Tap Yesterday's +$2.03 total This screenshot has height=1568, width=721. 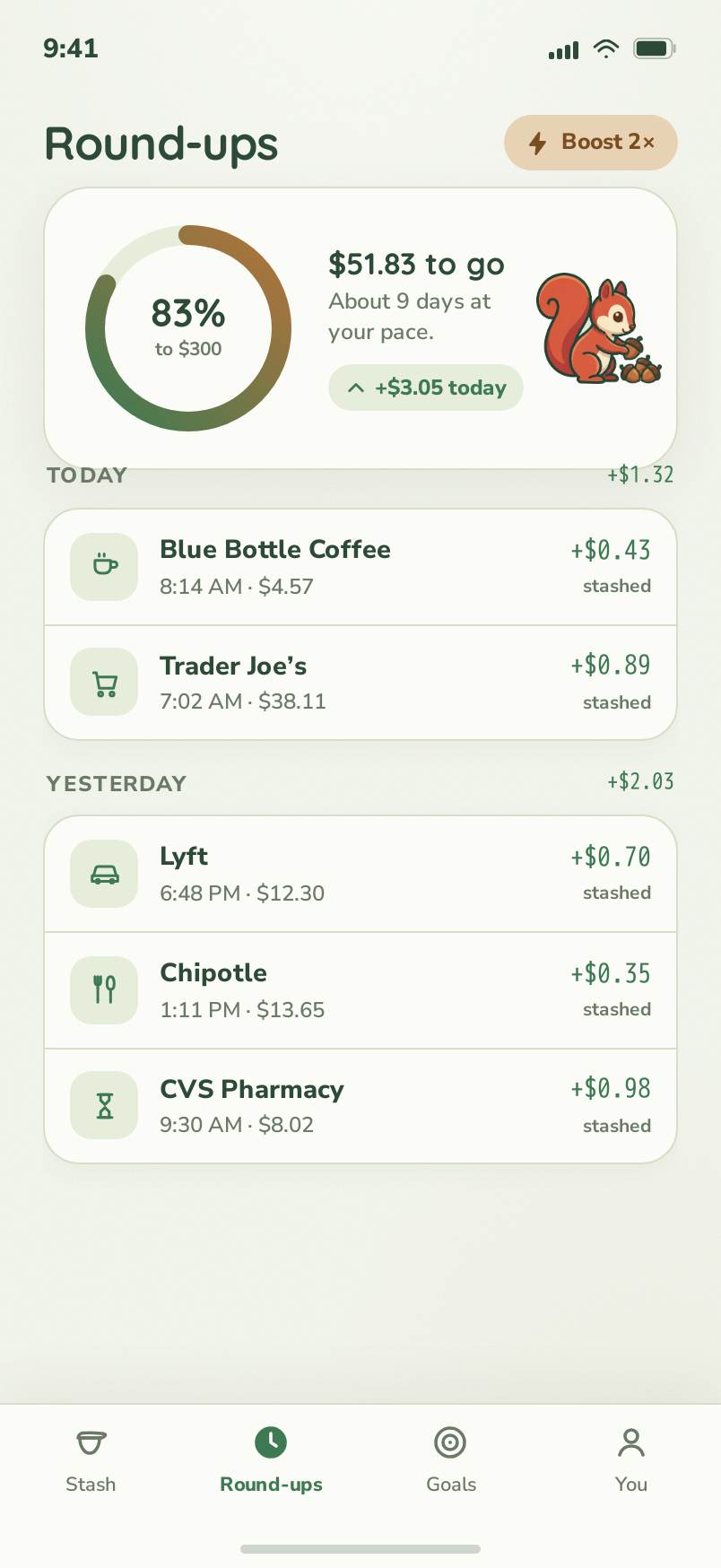click(x=640, y=781)
